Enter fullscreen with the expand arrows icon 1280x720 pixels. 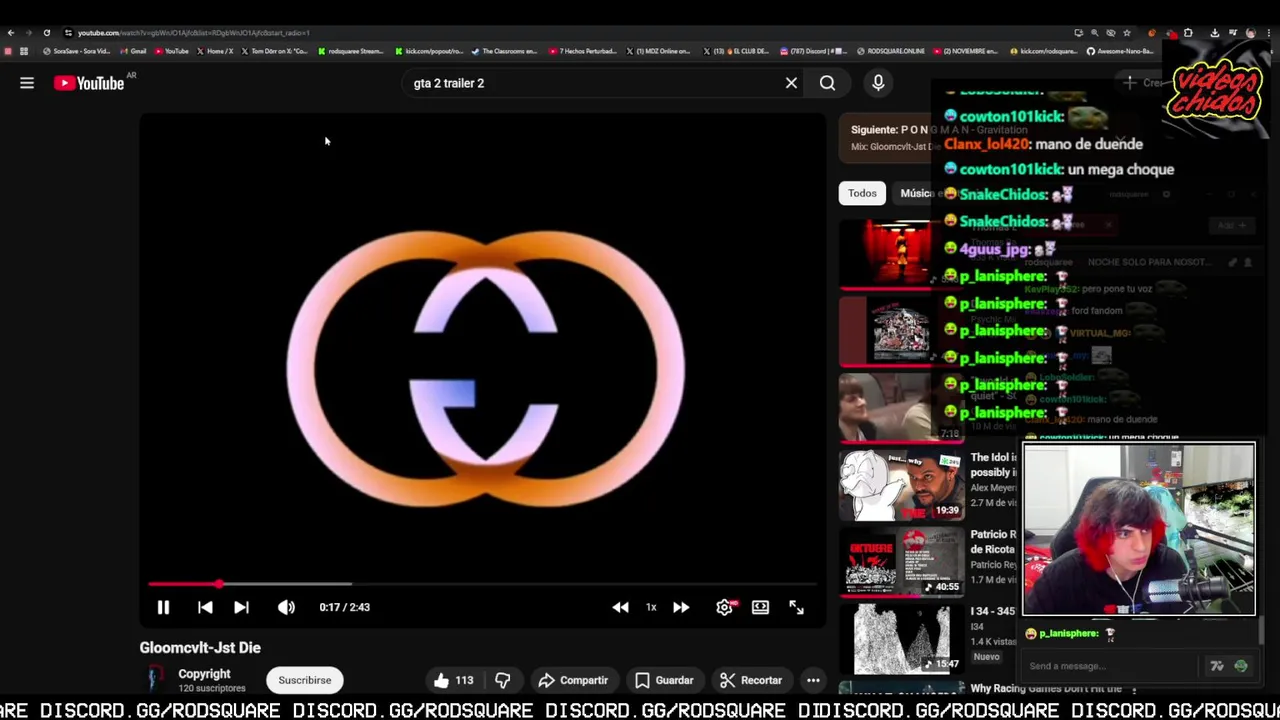click(x=796, y=607)
